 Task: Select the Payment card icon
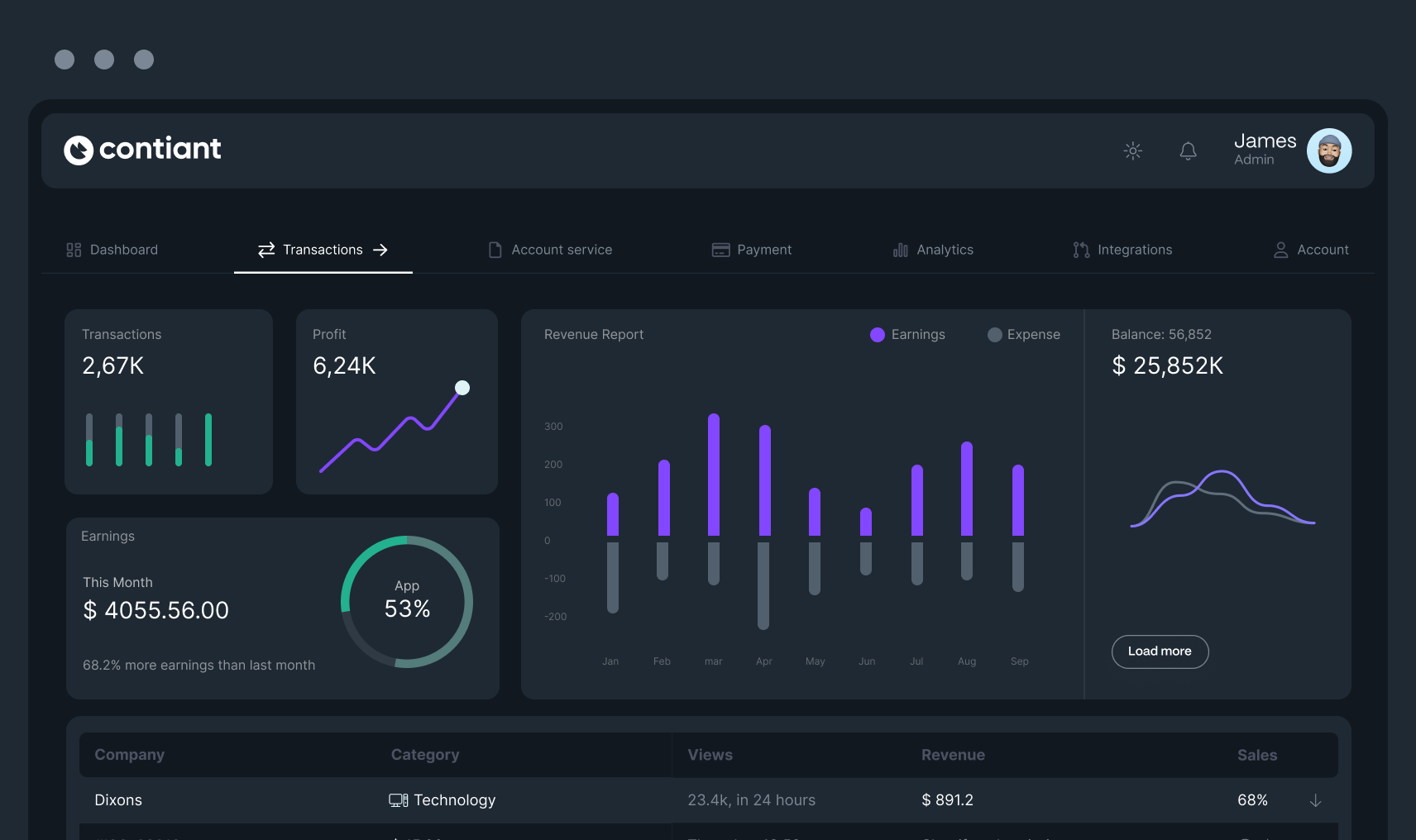[x=719, y=249]
